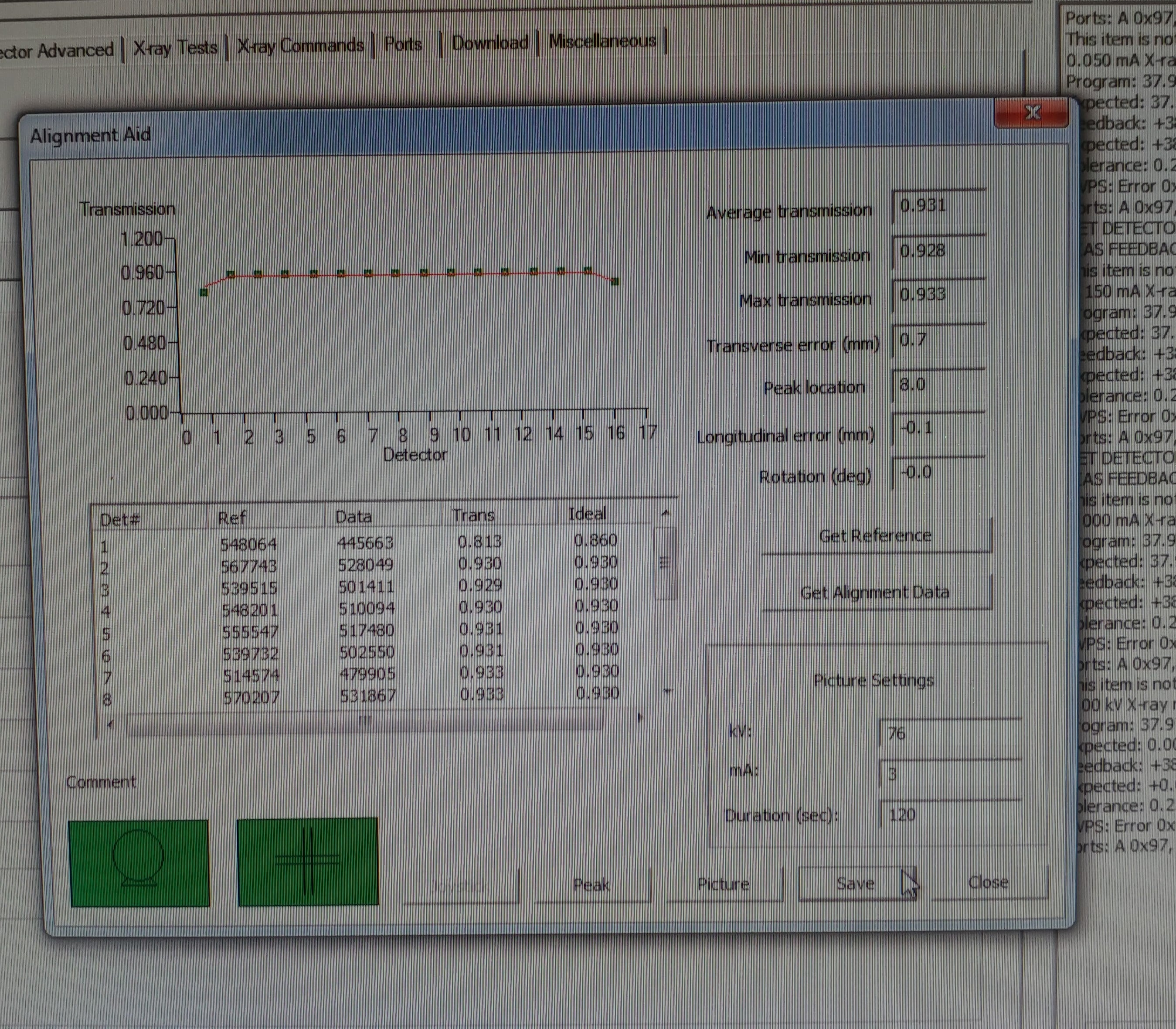
Task: Go to the Miscellaneous tab
Action: click(x=602, y=41)
